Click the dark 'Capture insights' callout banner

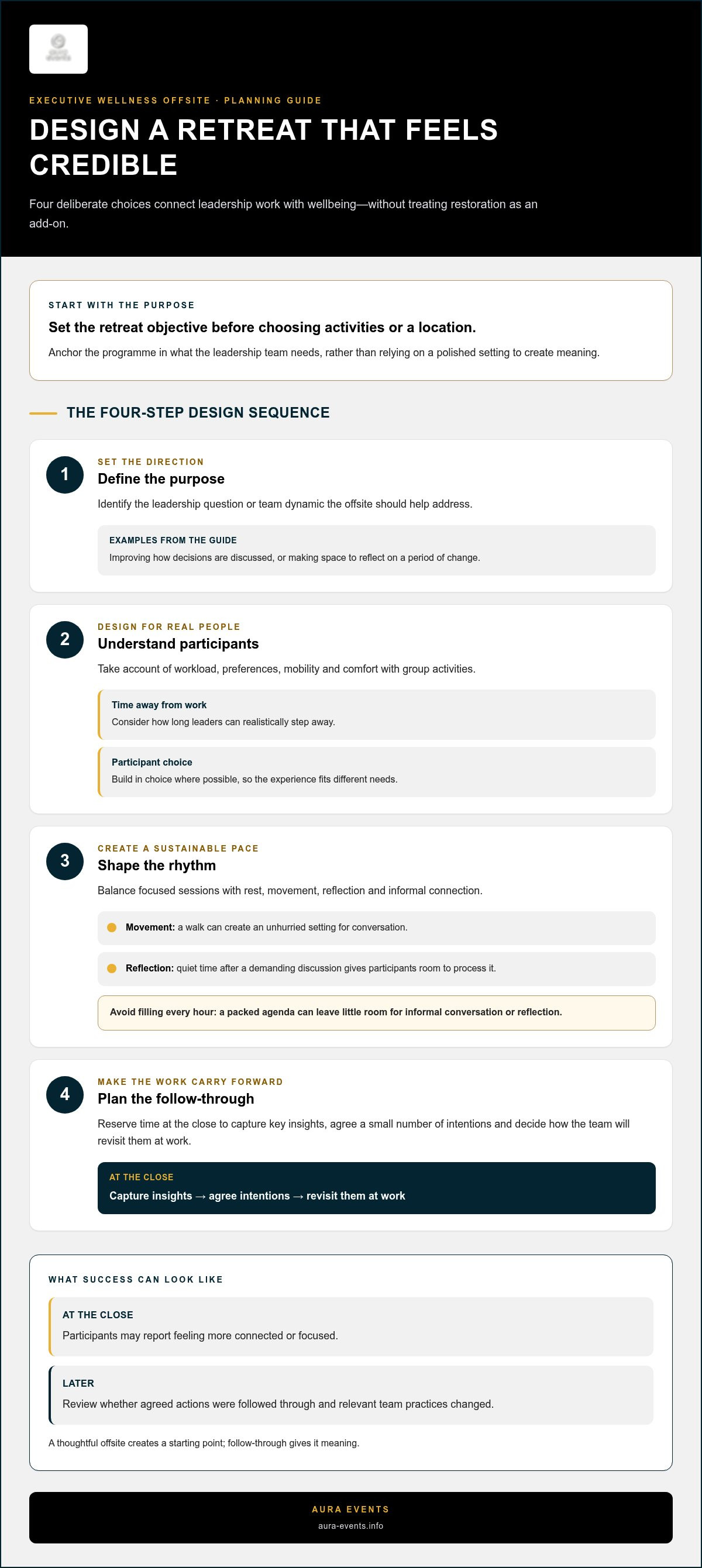[x=377, y=1188]
